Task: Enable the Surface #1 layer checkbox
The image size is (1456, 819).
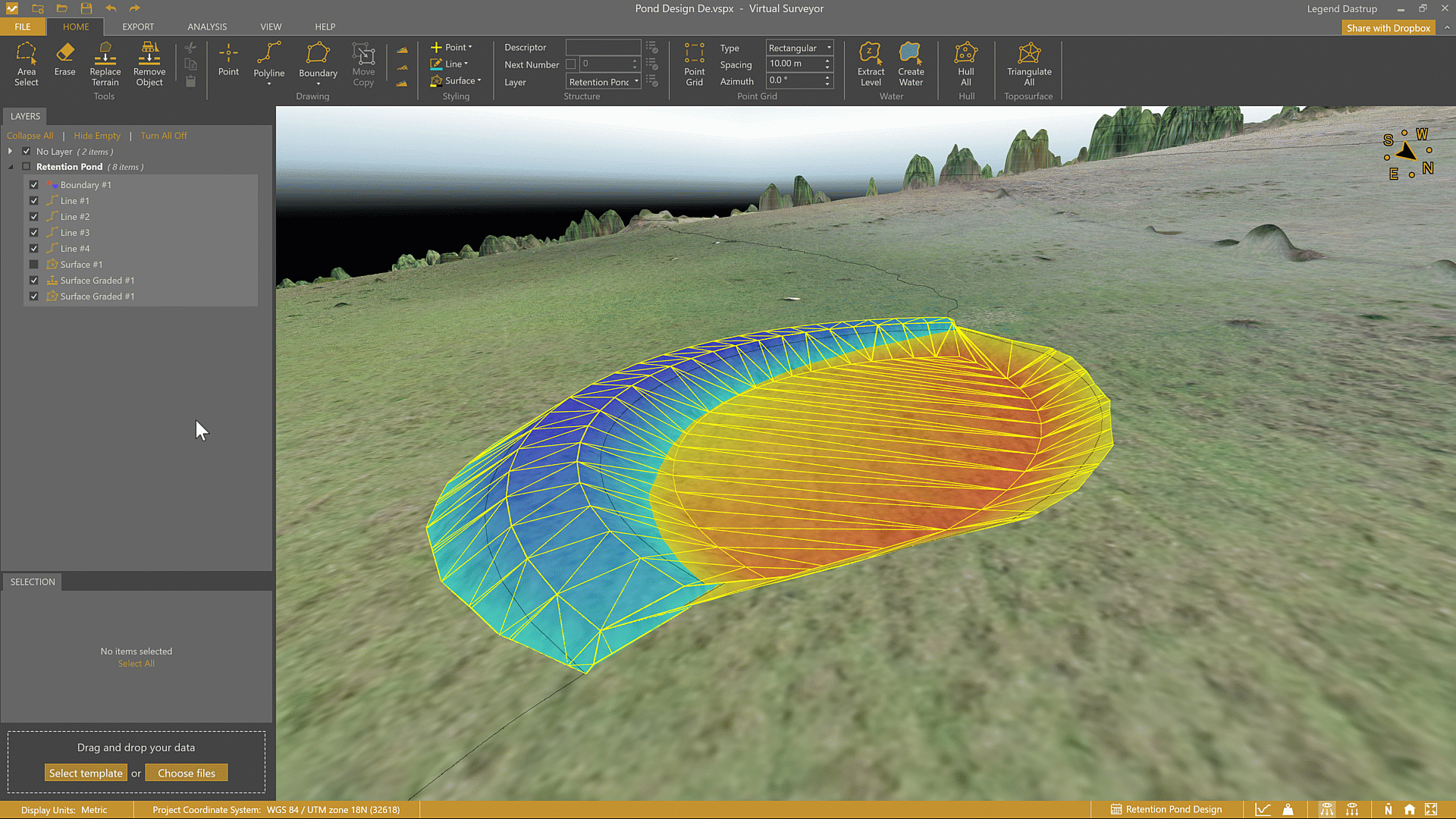Action: point(34,265)
